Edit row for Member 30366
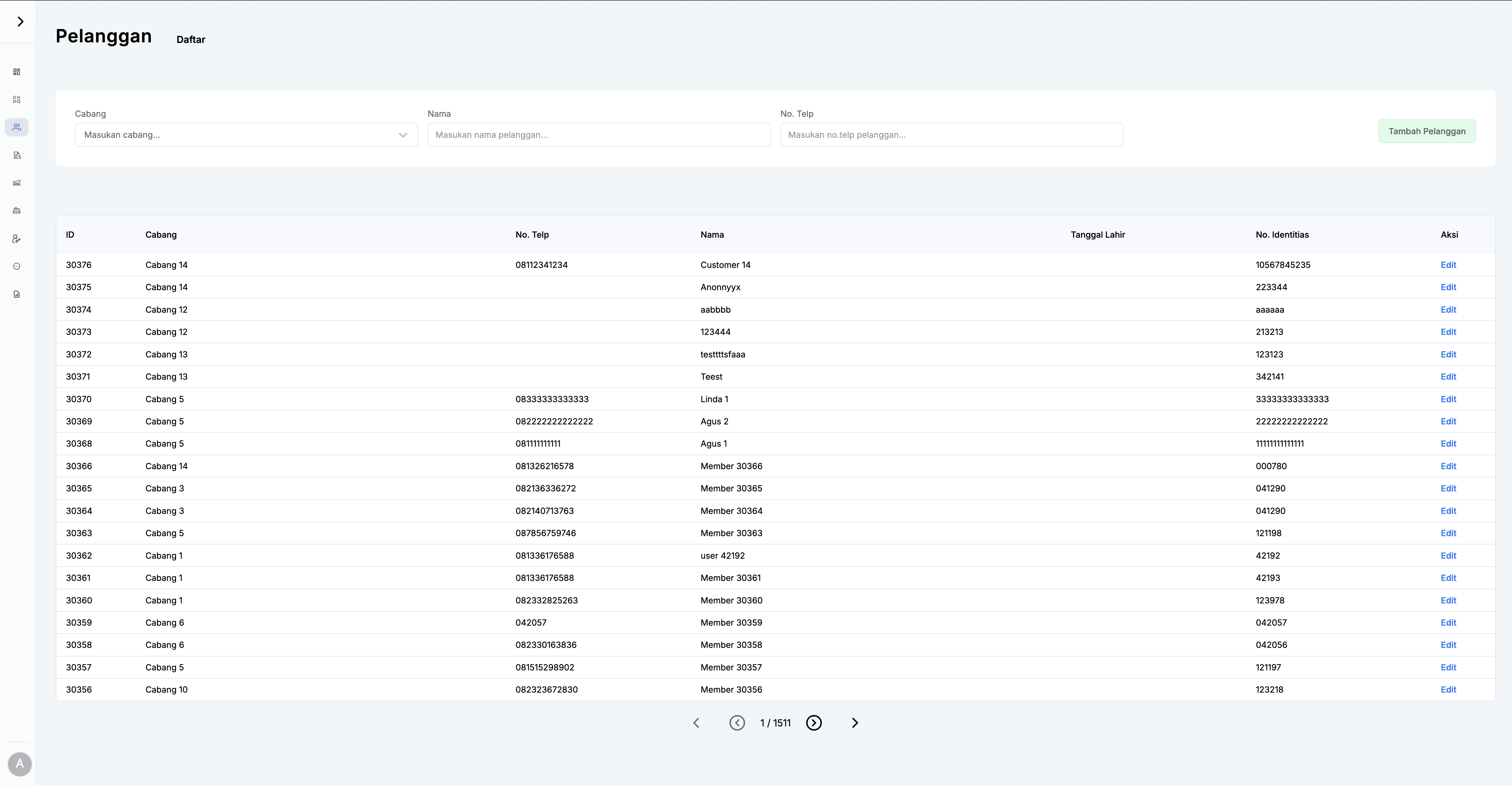The height and width of the screenshot is (786, 1512). 1448,466
